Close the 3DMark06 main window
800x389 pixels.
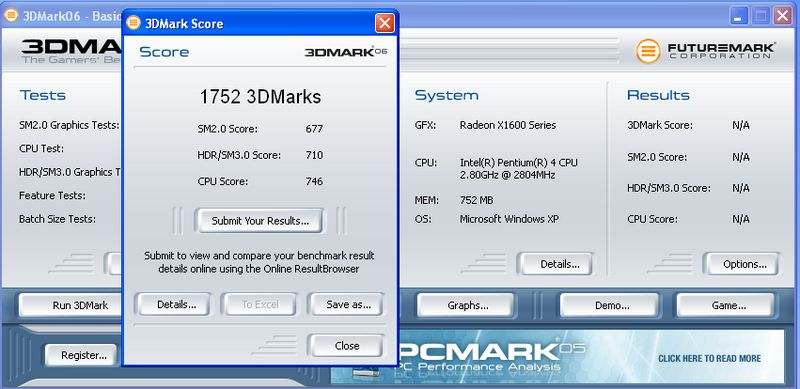782,16
